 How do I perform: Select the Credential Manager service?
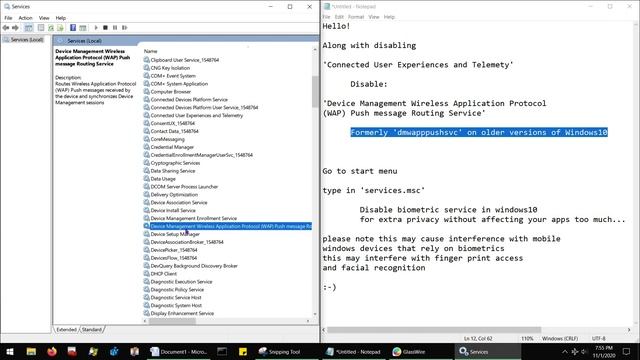click(x=172, y=147)
